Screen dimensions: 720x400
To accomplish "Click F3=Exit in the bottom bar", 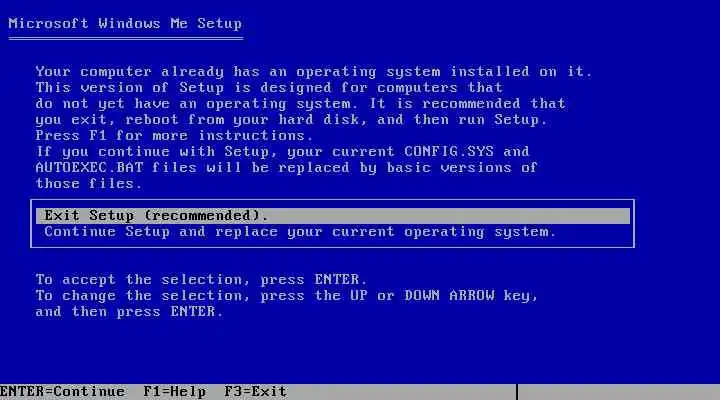I will pyautogui.click(x=255, y=392).
